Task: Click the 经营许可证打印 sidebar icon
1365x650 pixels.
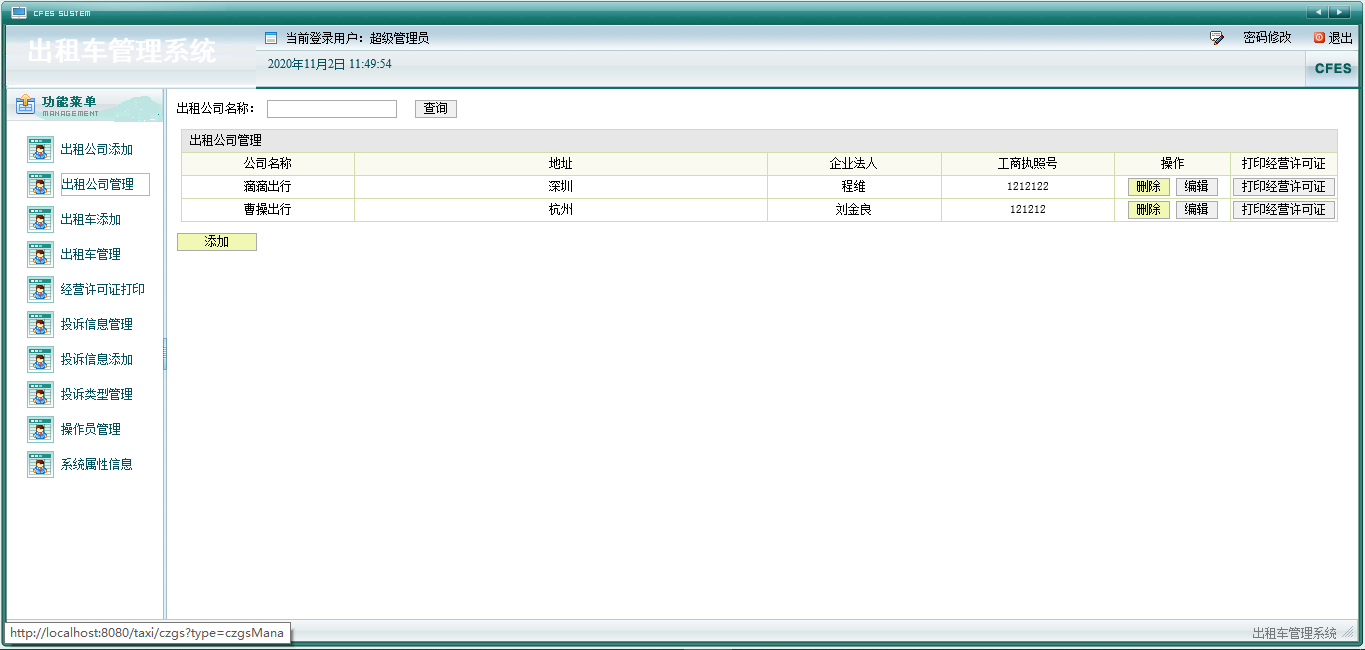Action: tap(39, 289)
